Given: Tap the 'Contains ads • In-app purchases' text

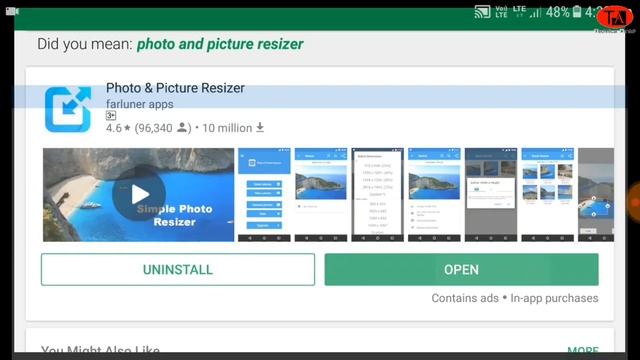Looking at the screenshot, I should 515,298.
